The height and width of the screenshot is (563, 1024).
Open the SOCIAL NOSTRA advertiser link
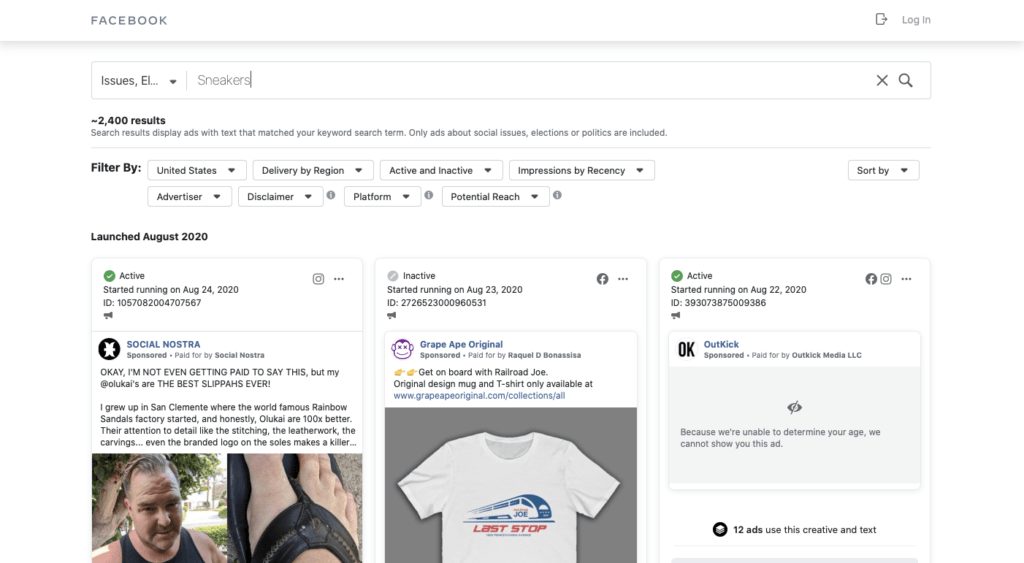click(x=163, y=344)
